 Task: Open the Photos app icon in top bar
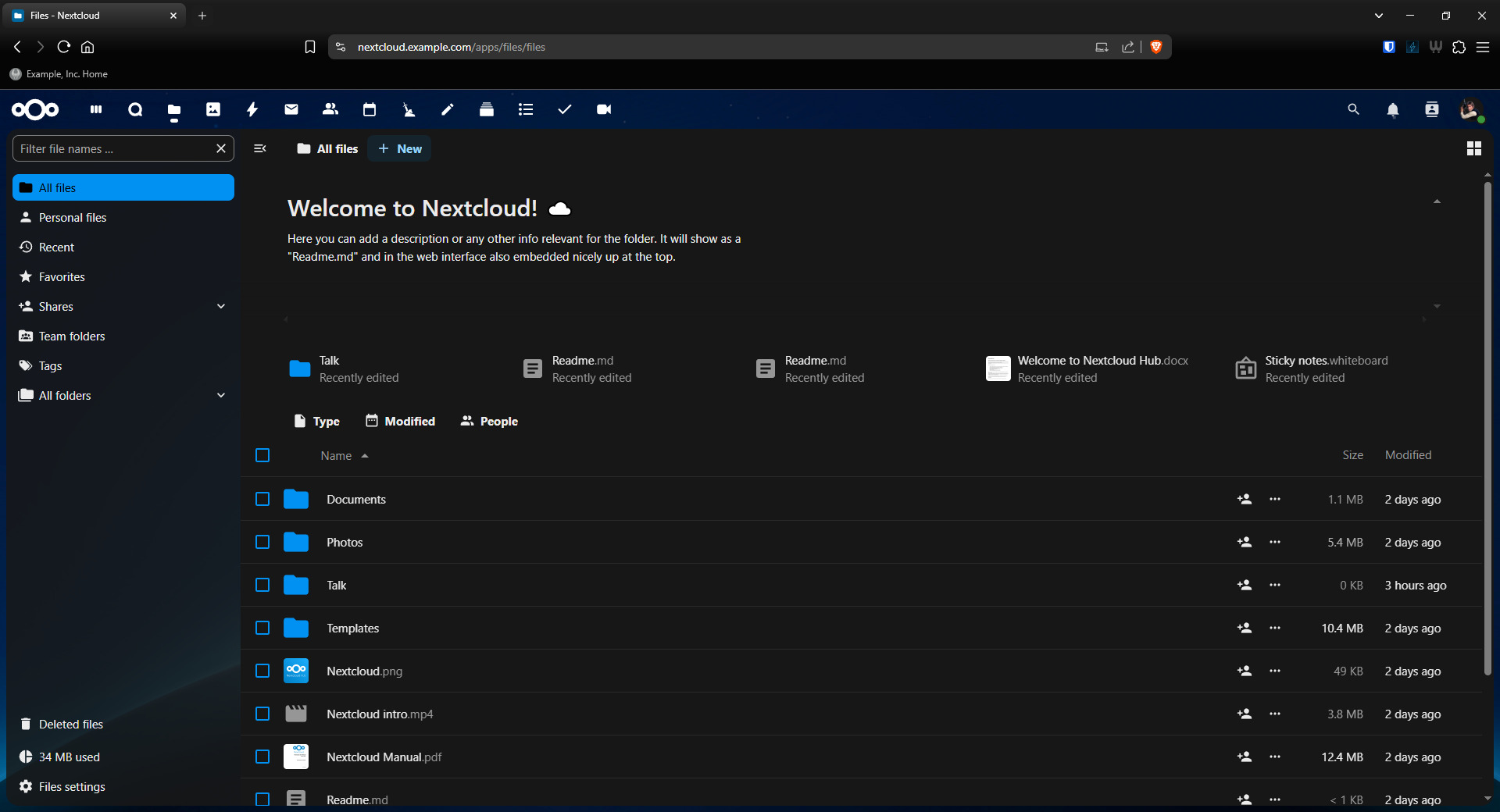pos(213,109)
